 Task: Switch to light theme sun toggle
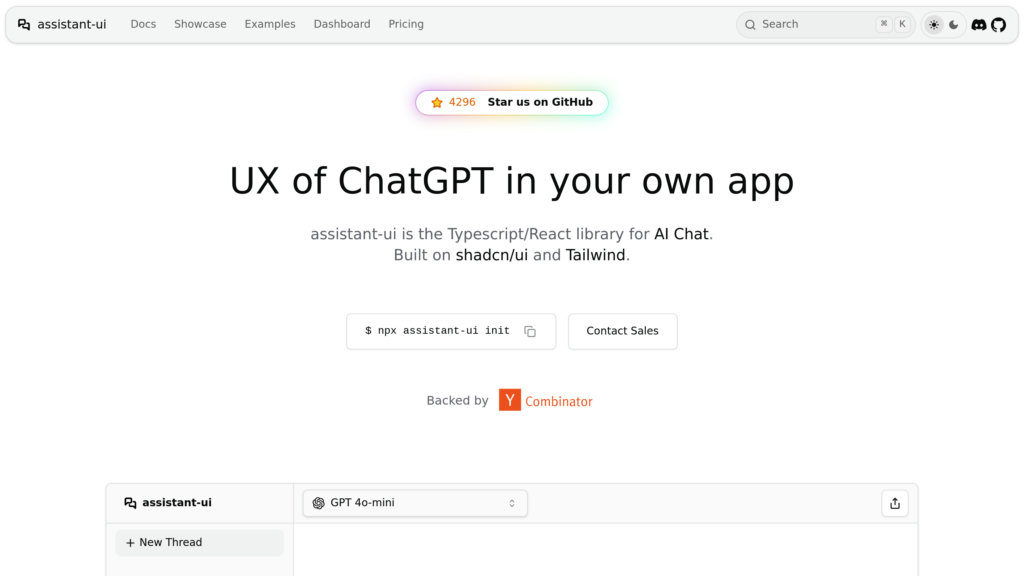[x=934, y=25]
